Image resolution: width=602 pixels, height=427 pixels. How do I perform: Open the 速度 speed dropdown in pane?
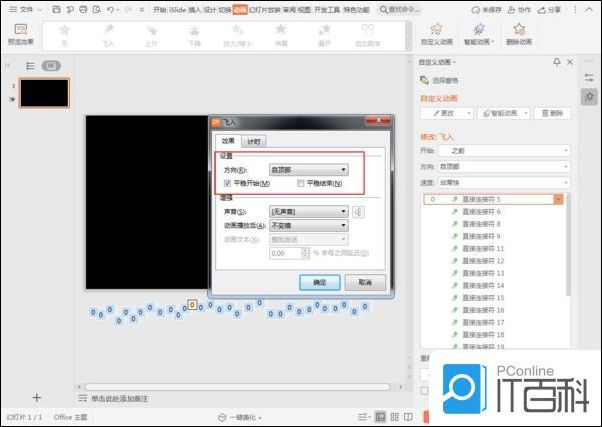[504, 182]
